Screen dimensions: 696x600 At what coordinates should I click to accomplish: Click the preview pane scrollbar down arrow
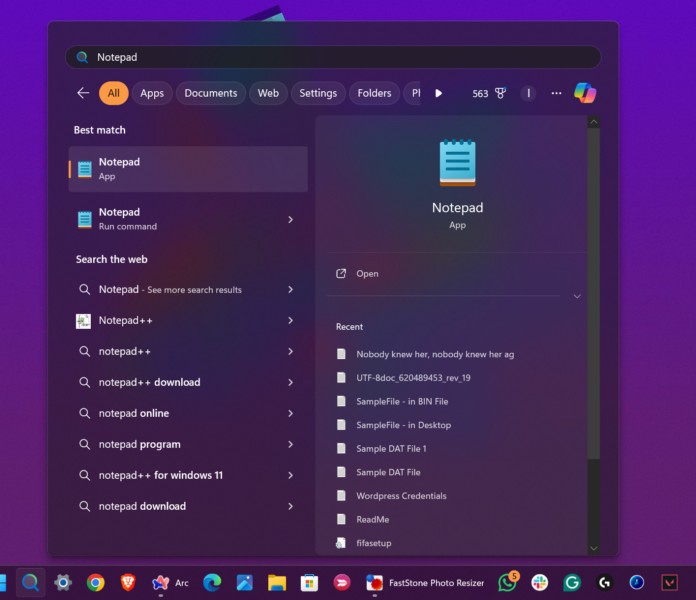(x=593, y=549)
